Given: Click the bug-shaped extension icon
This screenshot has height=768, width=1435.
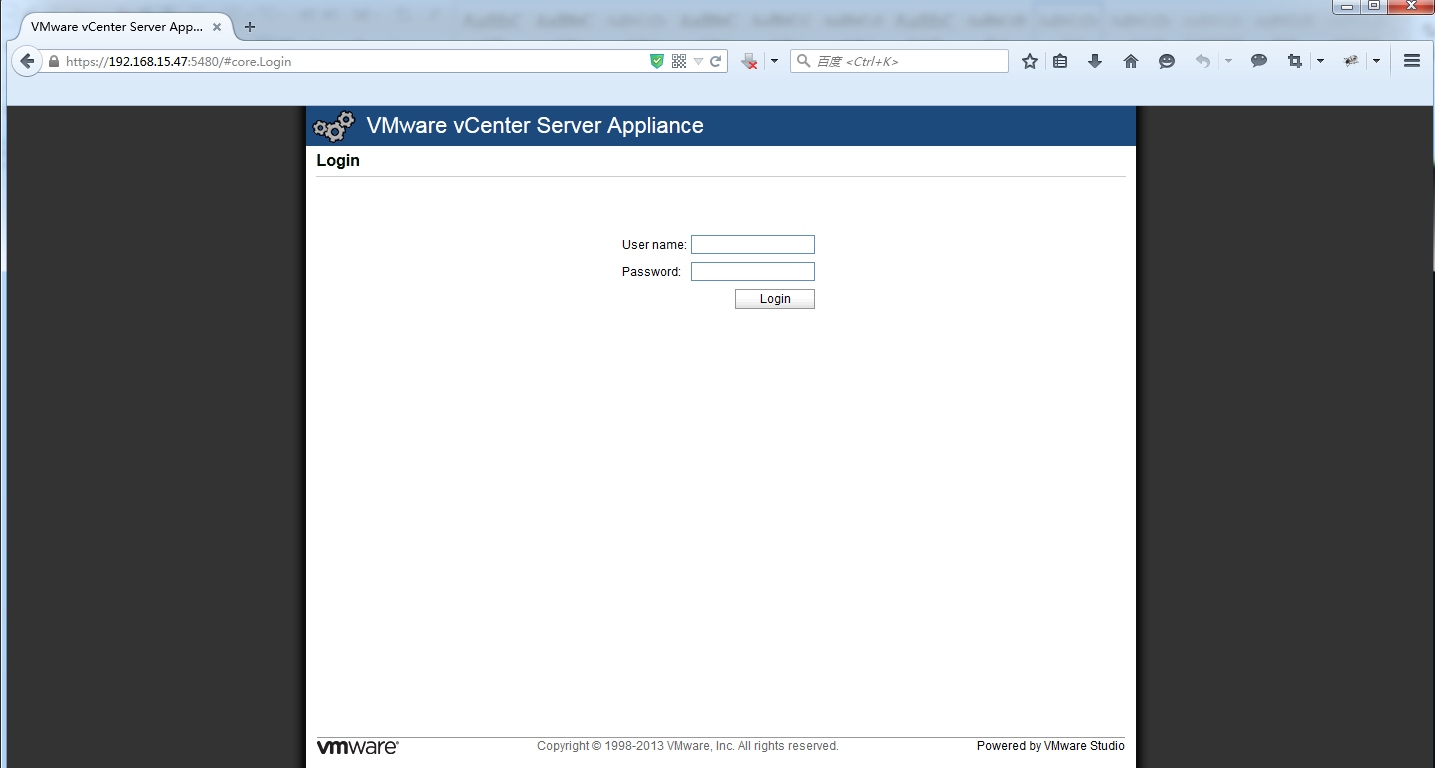Looking at the screenshot, I should point(1351,61).
